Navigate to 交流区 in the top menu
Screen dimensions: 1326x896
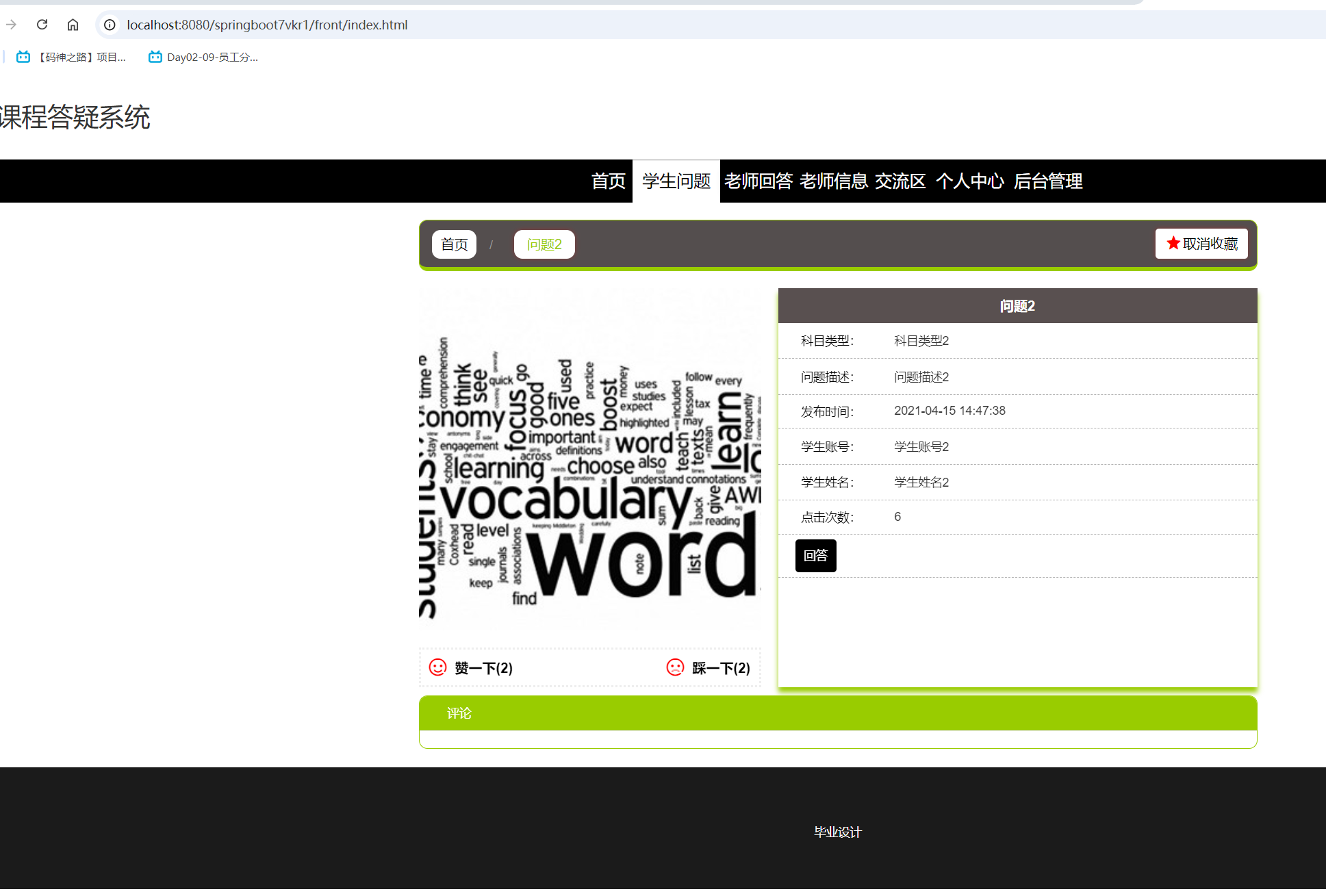click(x=900, y=181)
